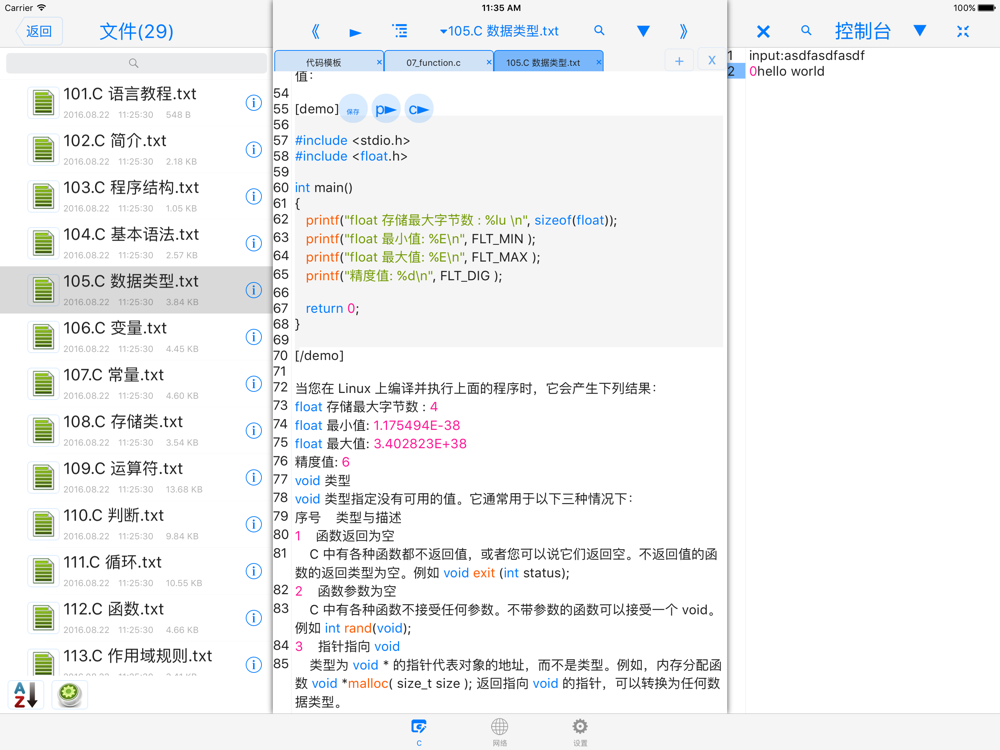Show info for 110.C 判断.txt
Image resolution: width=1000 pixels, height=750 pixels.
pos(254,524)
